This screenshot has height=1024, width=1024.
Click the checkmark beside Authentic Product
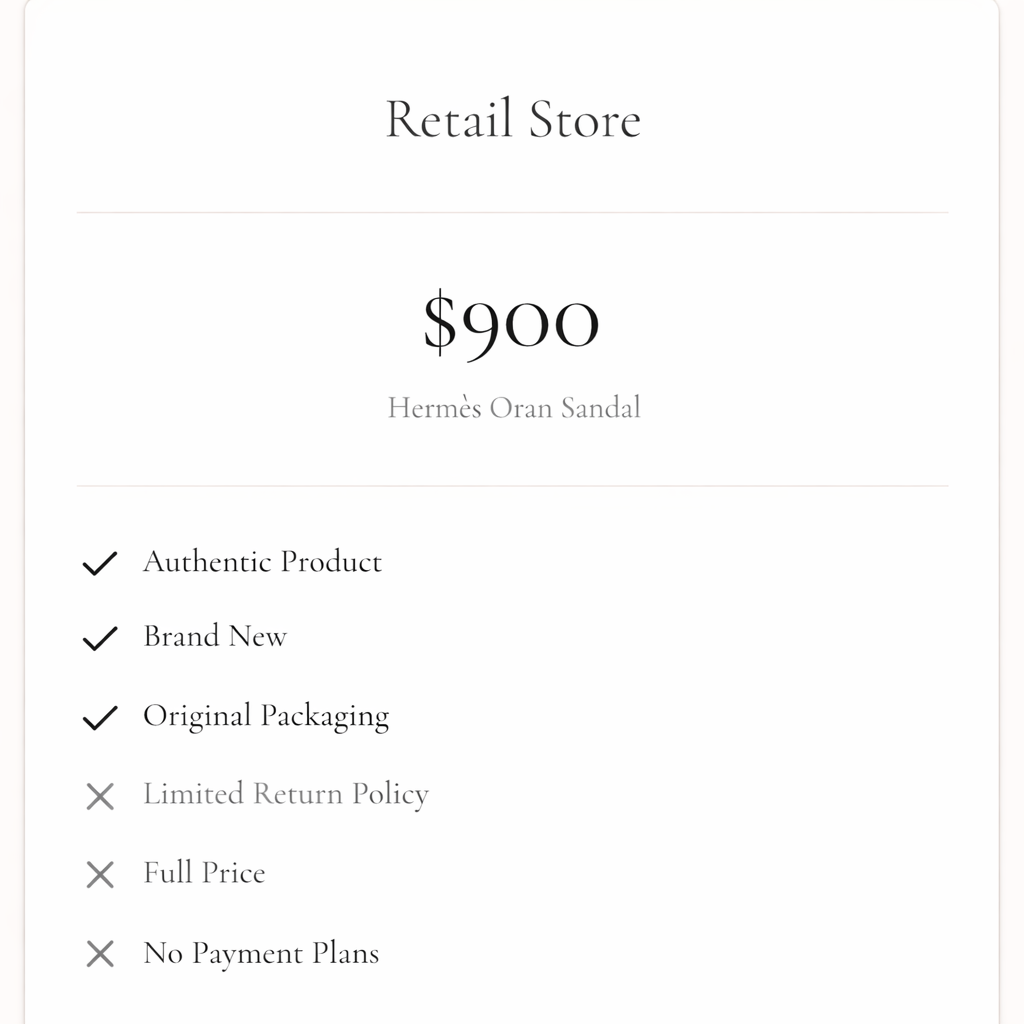(100, 564)
